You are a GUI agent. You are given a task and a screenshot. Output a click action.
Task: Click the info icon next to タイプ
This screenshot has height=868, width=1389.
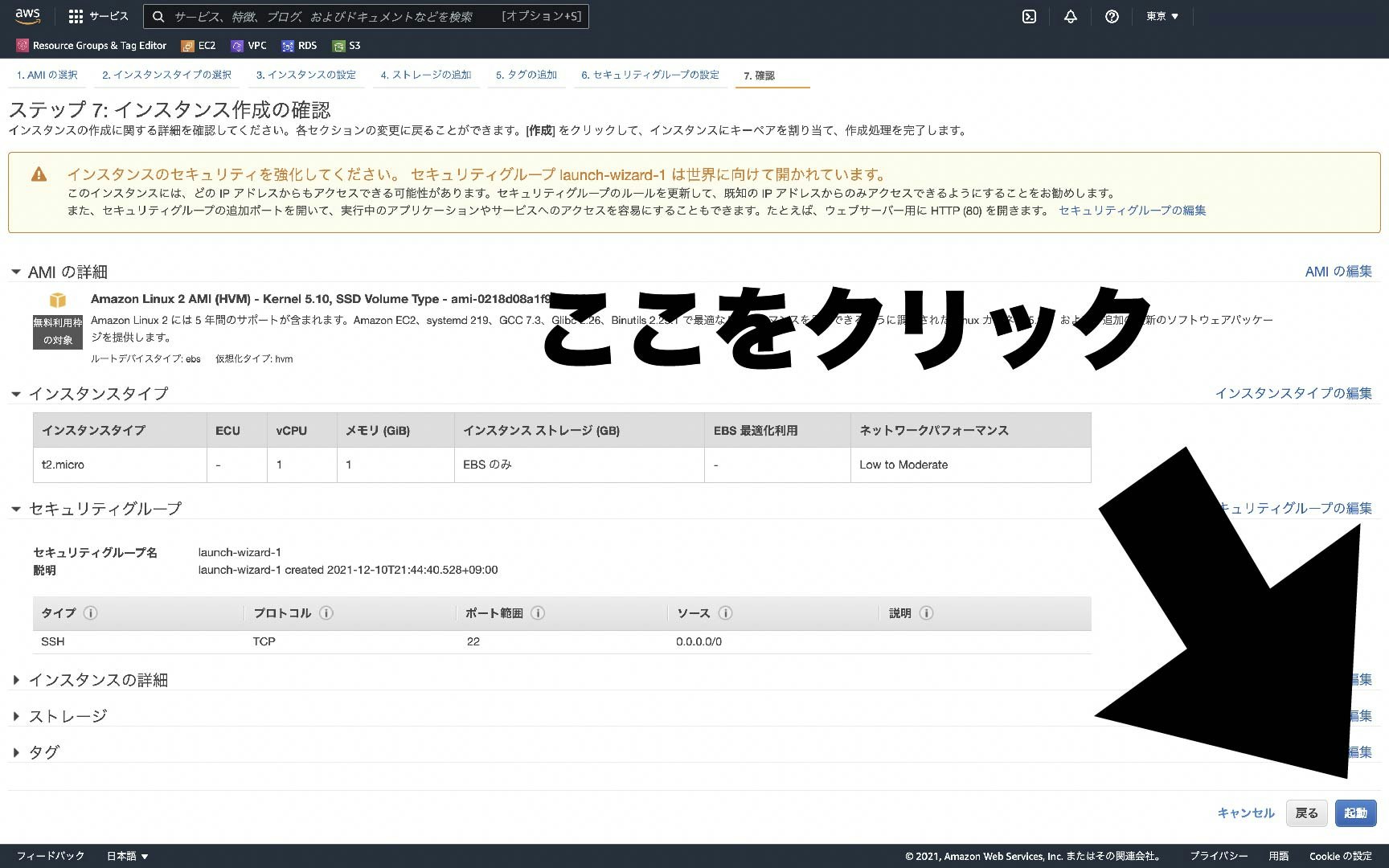click(91, 613)
